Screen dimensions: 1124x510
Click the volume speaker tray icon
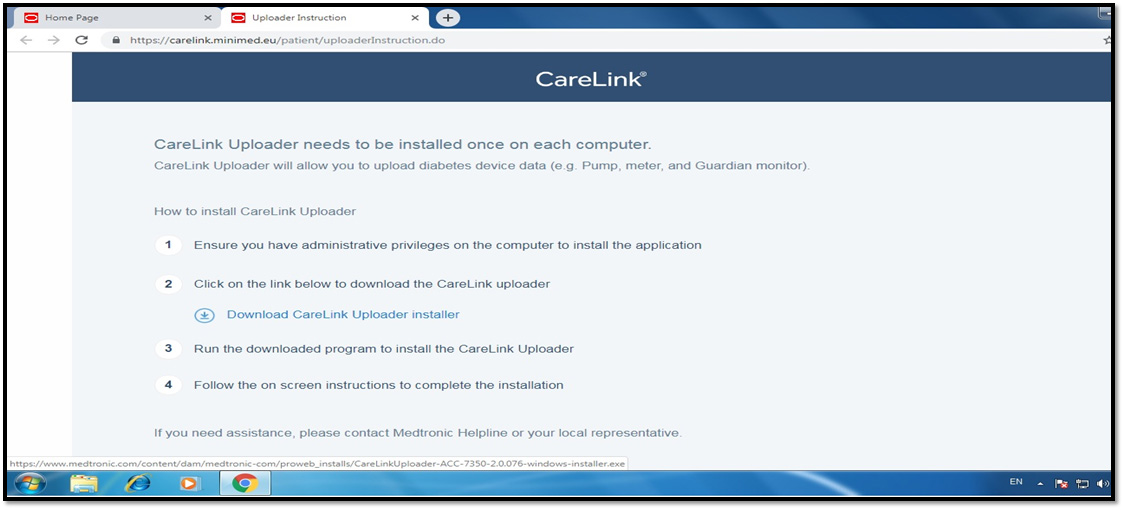click(x=1102, y=484)
